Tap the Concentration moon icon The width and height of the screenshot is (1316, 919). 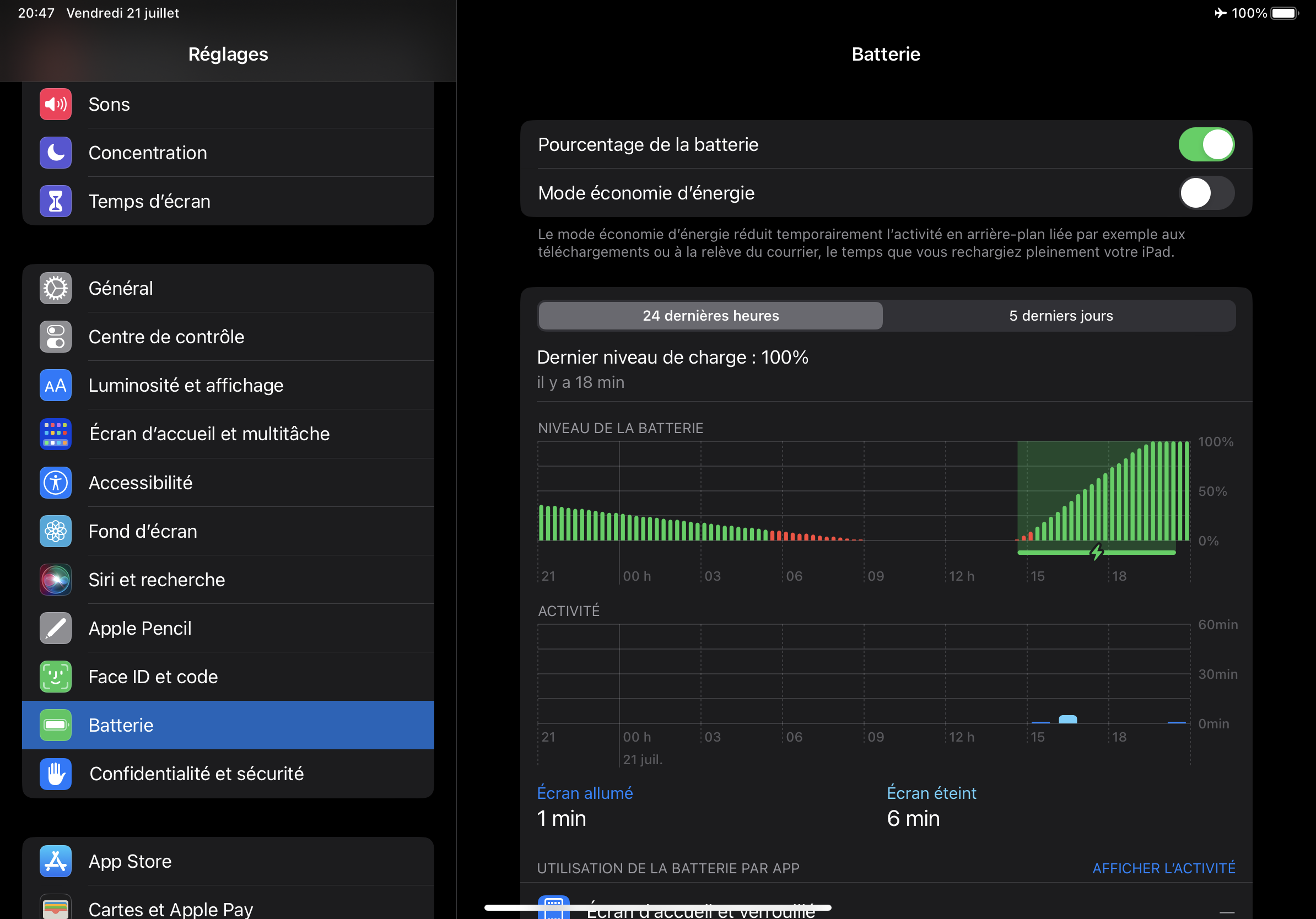56,153
